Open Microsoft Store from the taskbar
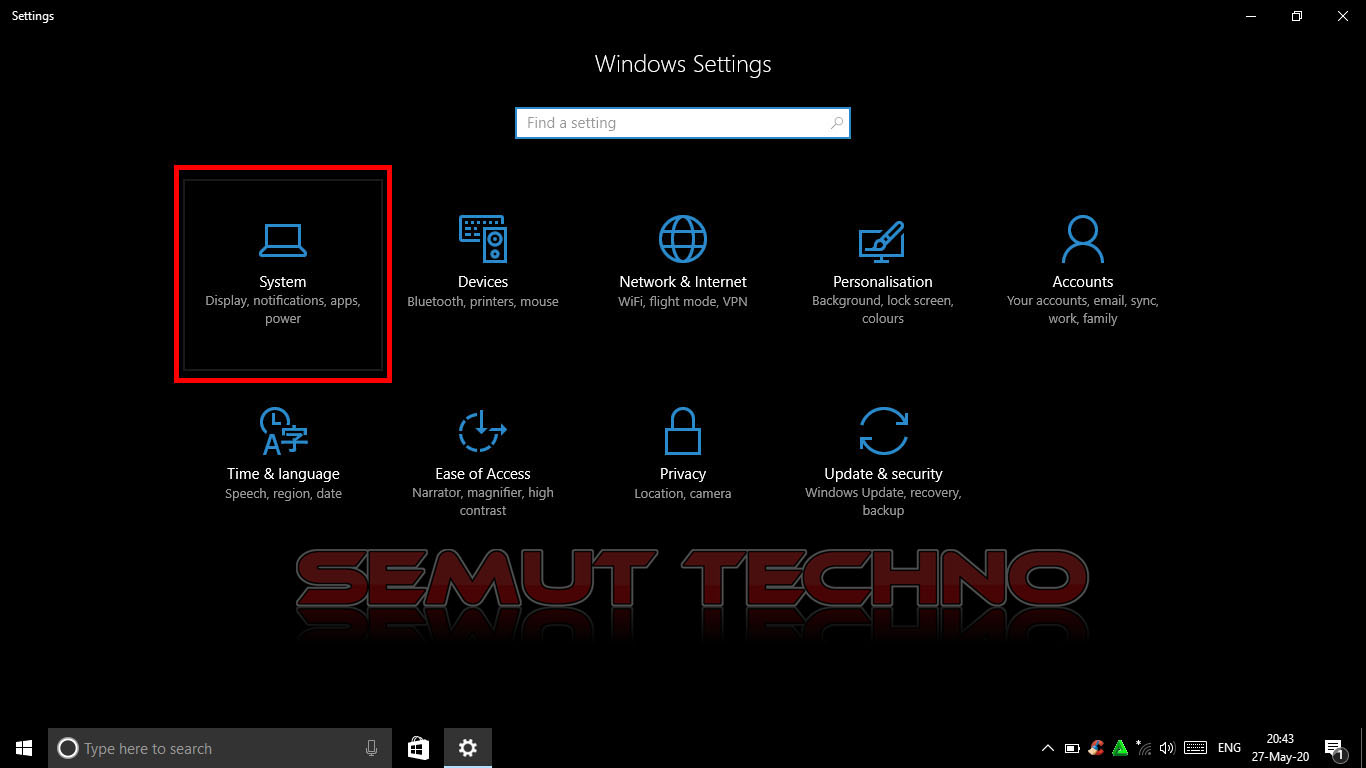1366x768 pixels. 419,748
